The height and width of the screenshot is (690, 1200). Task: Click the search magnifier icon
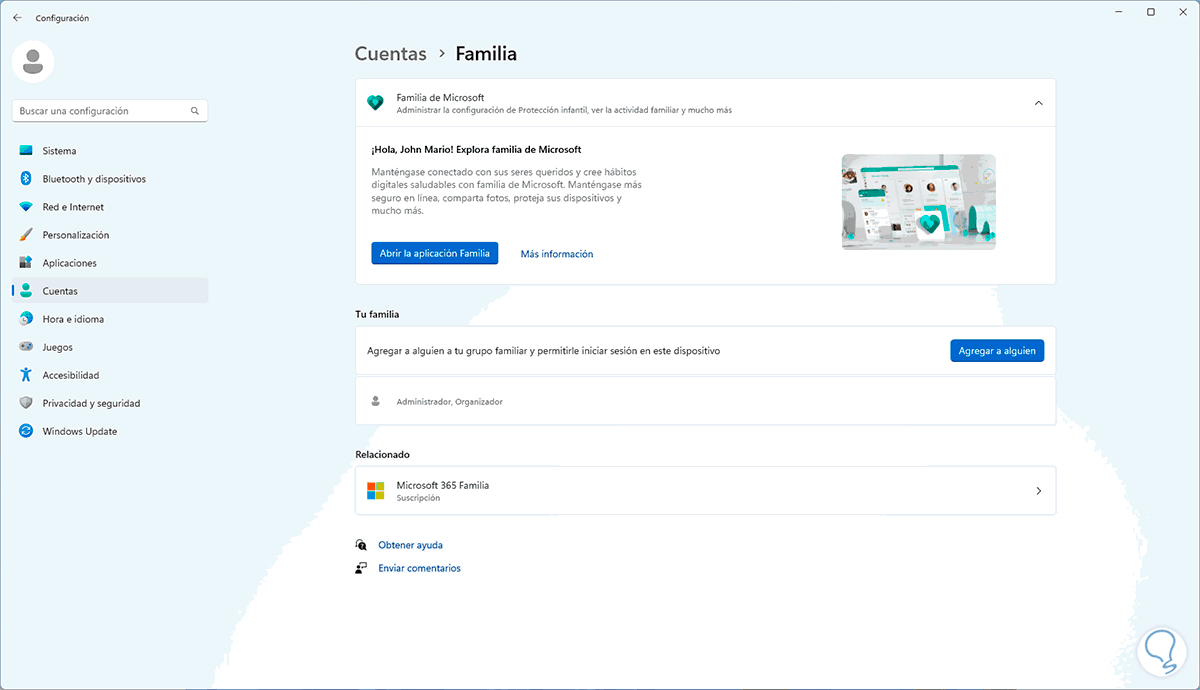pos(195,111)
